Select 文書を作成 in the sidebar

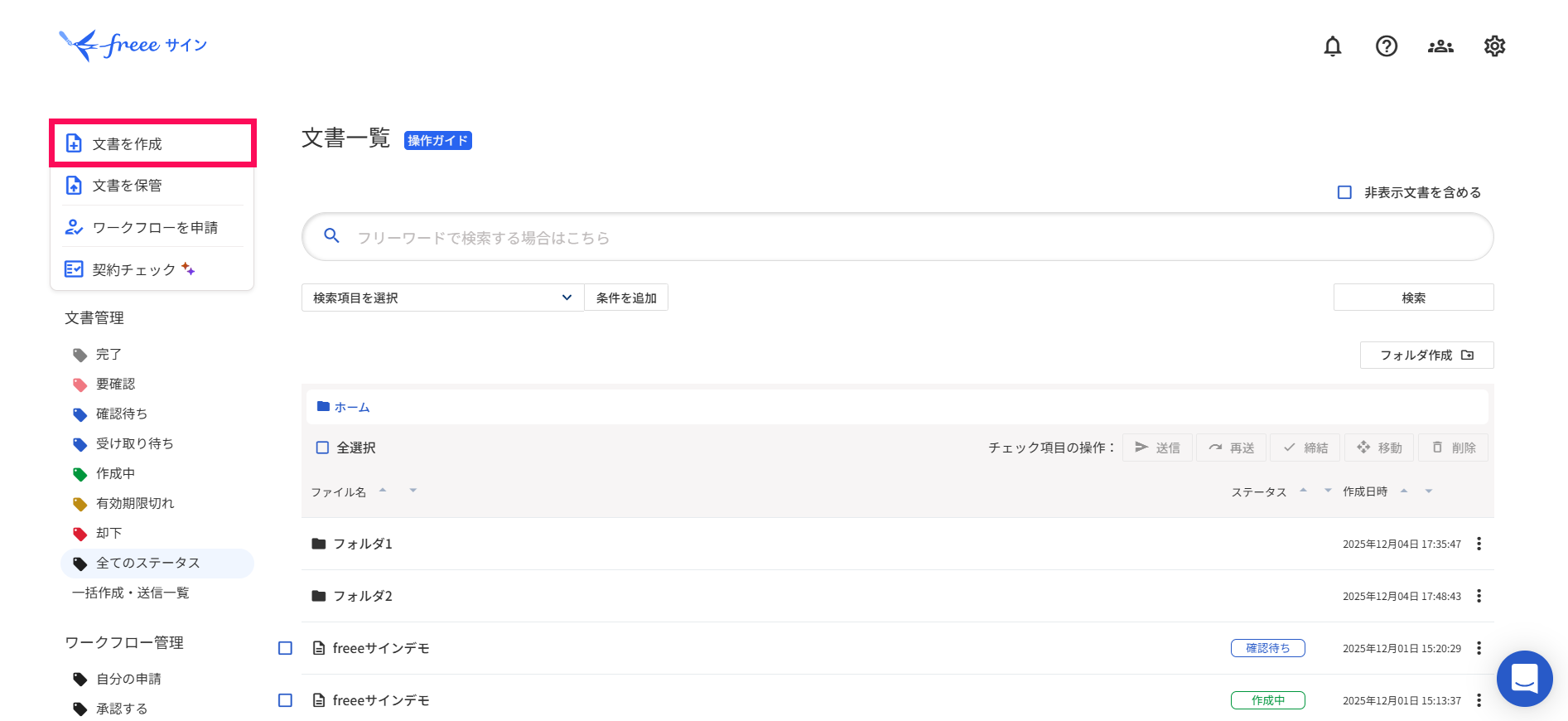click(x=153, y=143)
